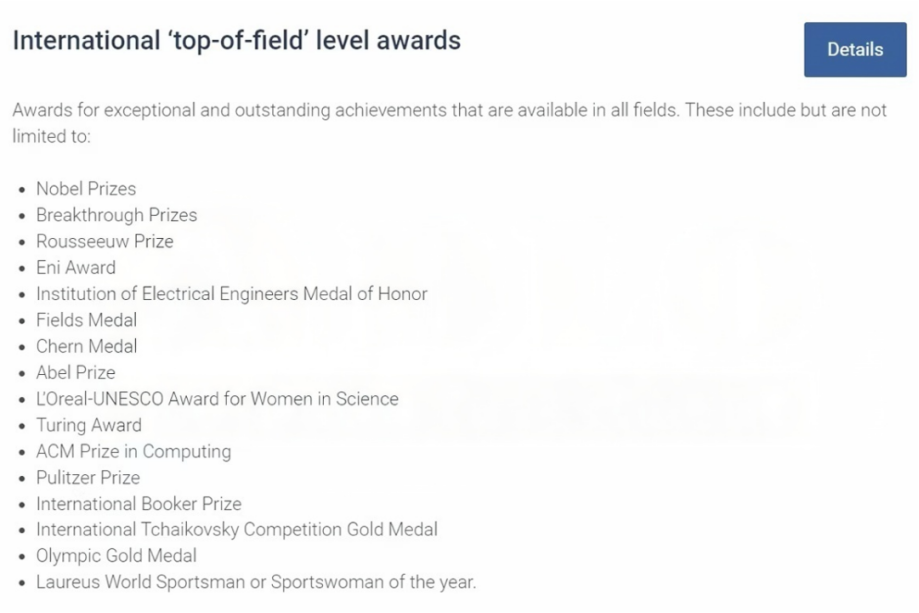Select the Pulitzer Prize item
The image size is (919, 613).
(x=89, y=478)
